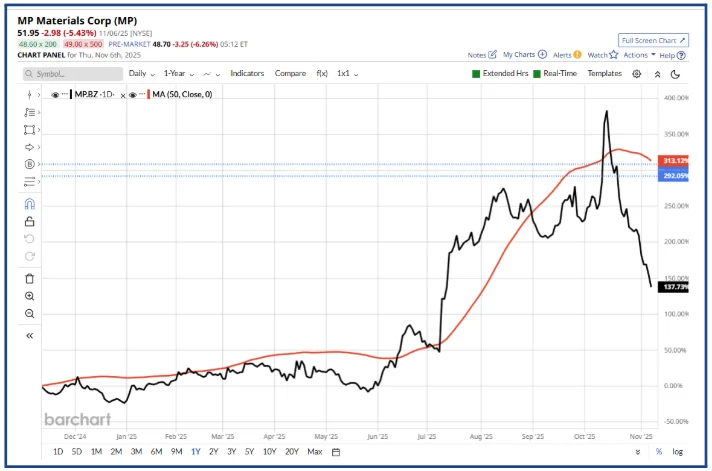Toggle Extended Hrs checkbox
The image size is (712, 471).
(476, 74)
